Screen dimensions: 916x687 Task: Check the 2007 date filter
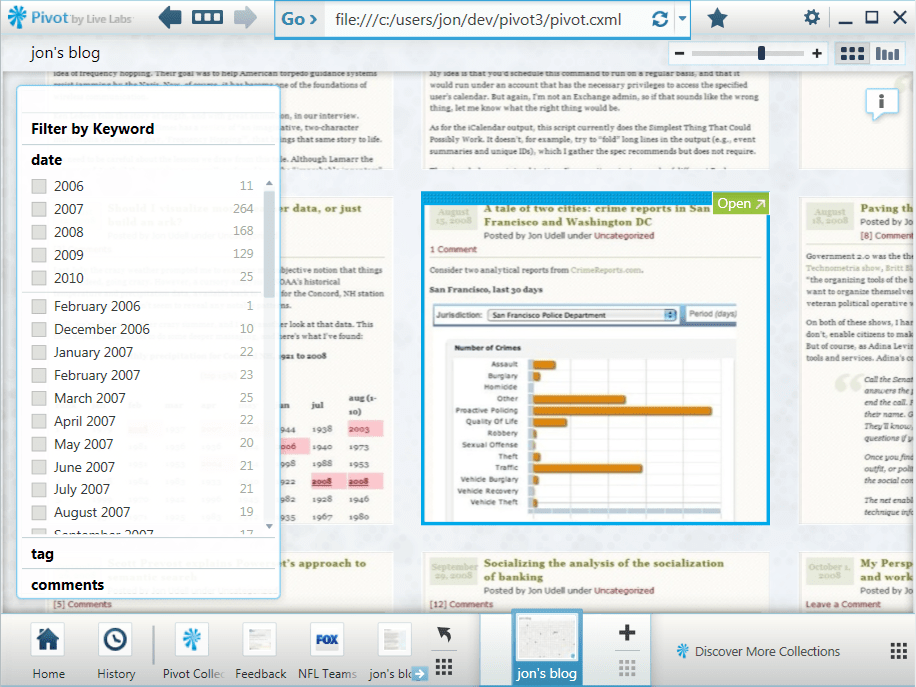(39, 209)
